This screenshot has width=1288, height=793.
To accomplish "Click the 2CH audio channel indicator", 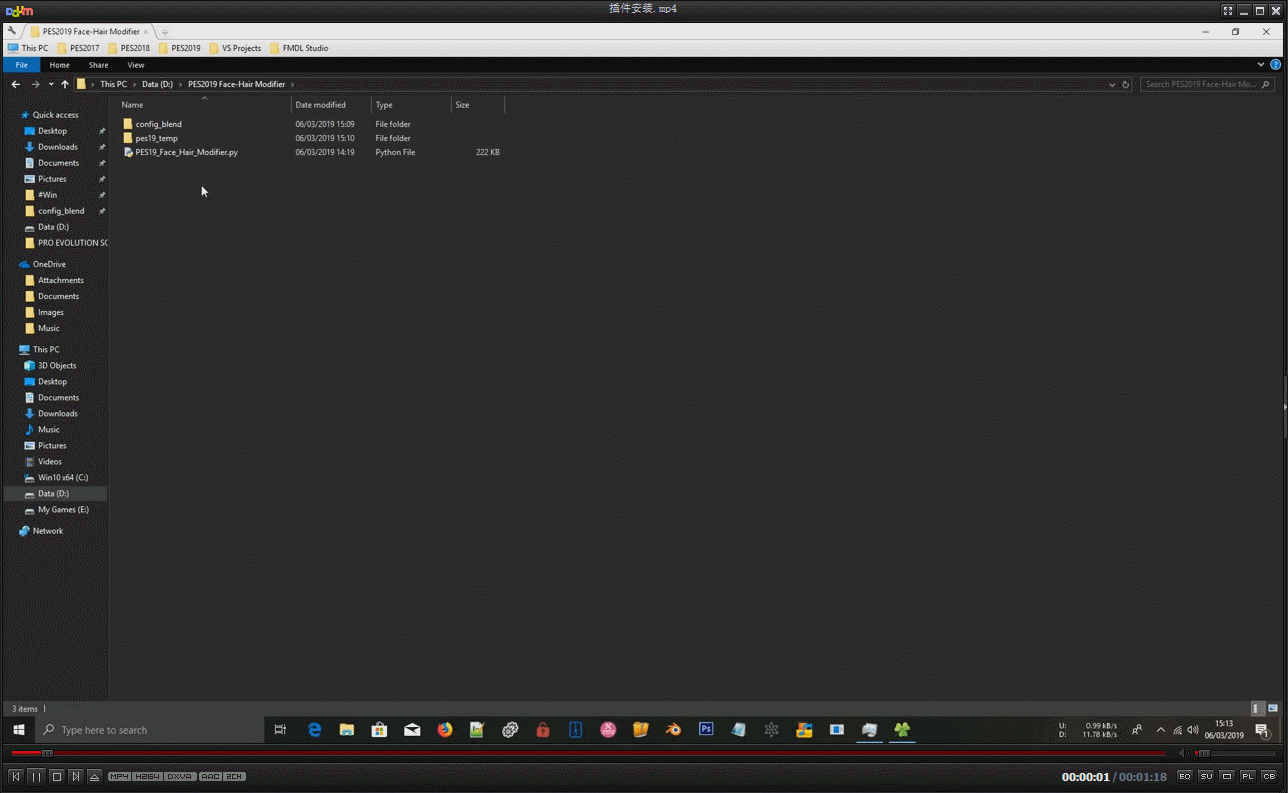I will tap(234, 776).
